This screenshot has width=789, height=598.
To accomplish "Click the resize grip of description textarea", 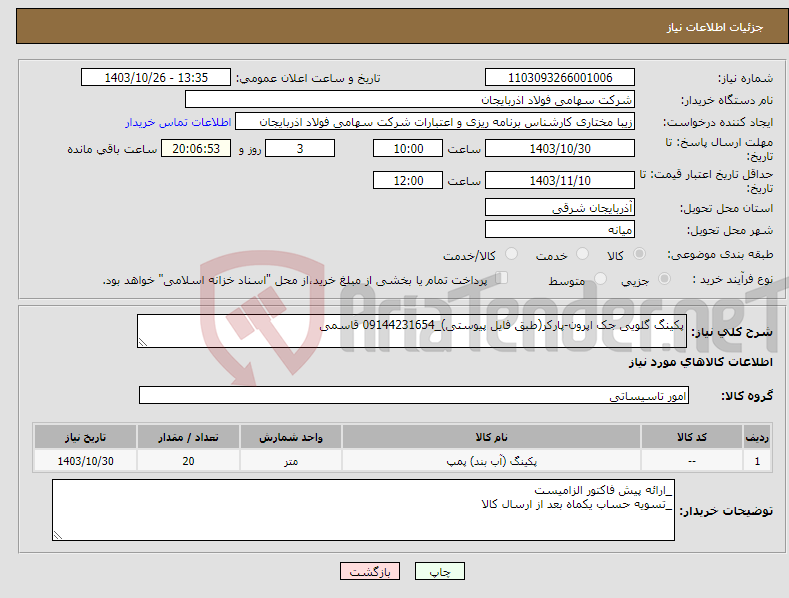I will [x=143, y=342].
